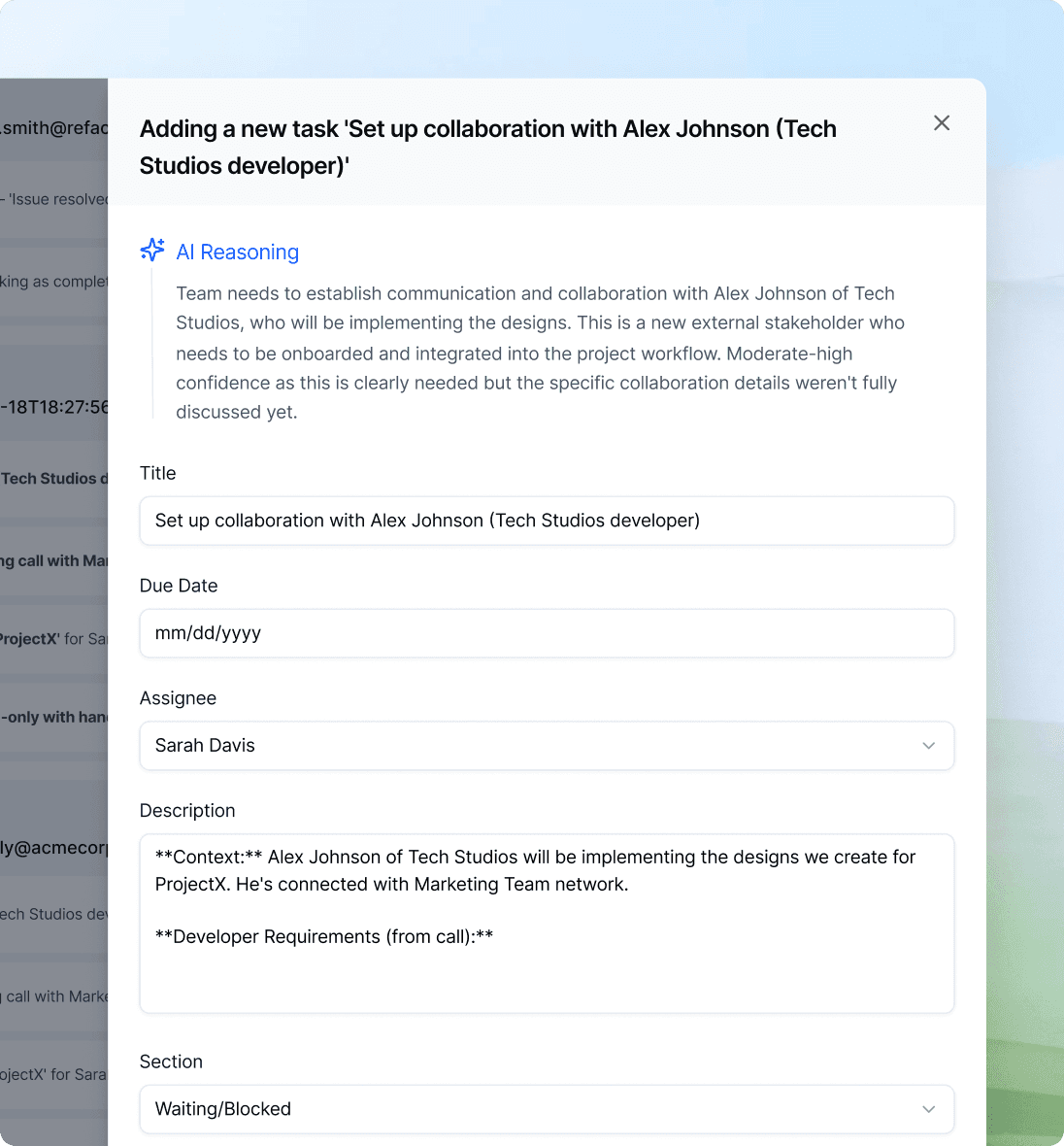The height and width of the screenshot is (1146, 1064).
Task: Click the X icon to dismiss the dialog
Action: tap(941, 123)
